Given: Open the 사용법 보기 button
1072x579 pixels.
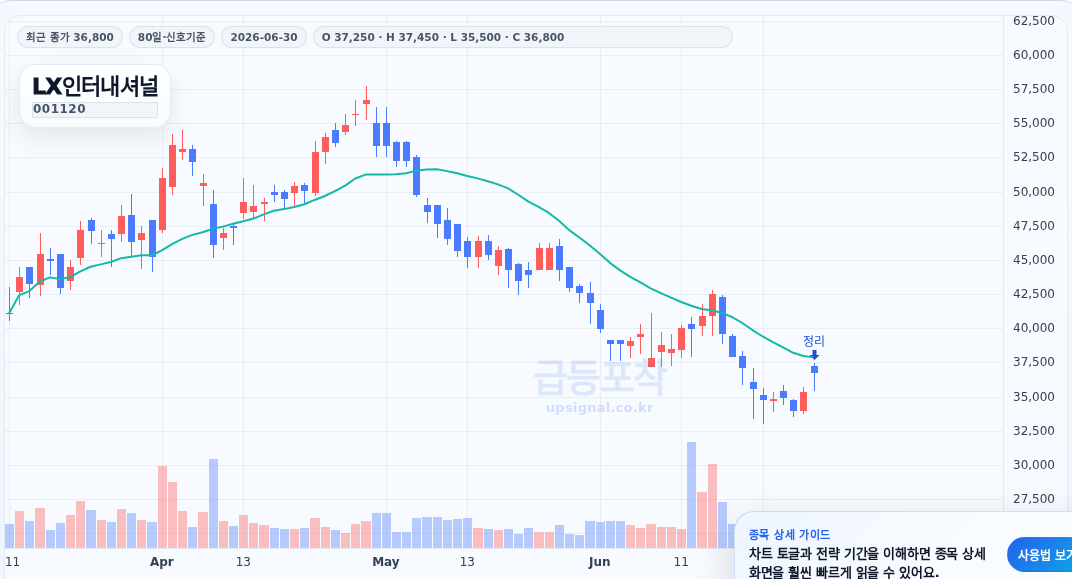Looking at the screenshot, I should 1041,555.
